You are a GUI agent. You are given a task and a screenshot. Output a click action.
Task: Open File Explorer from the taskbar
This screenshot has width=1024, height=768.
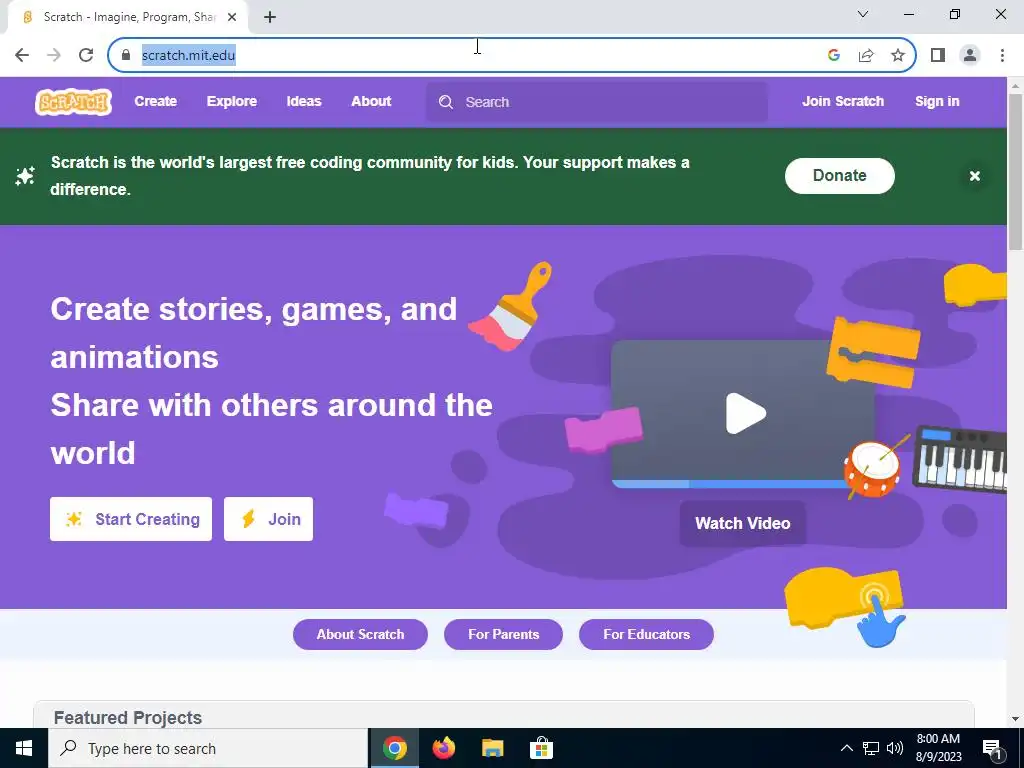(492, 748)
